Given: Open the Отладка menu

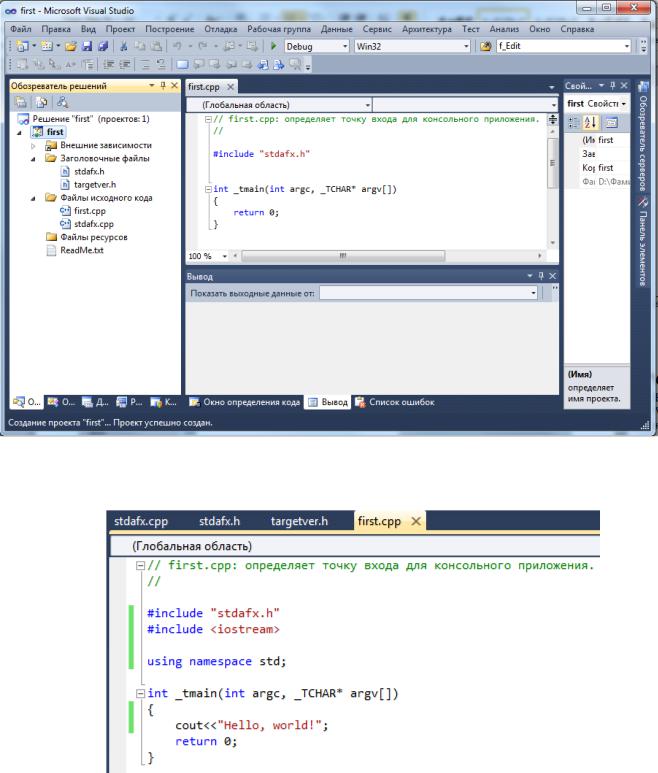Looking at the screenshot, I should (x=221, y=29).
